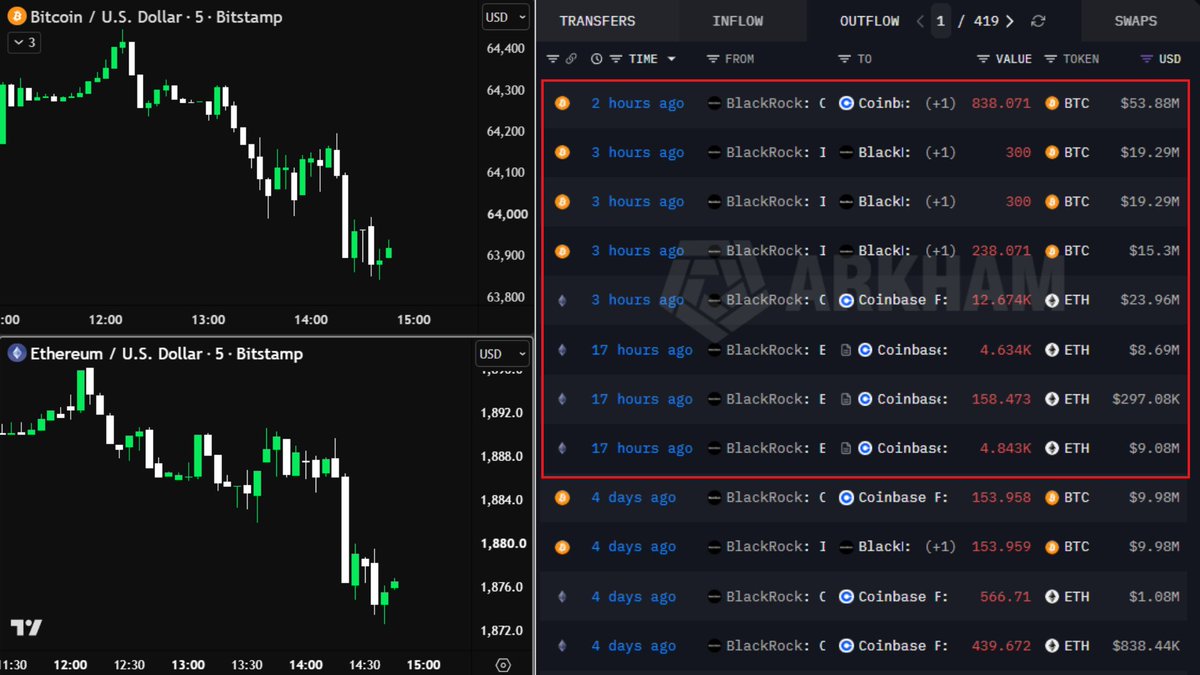1200x675 pixels.
Task: Click the BlackRock logo in the $15.3M row
Action: click(714, 251)
